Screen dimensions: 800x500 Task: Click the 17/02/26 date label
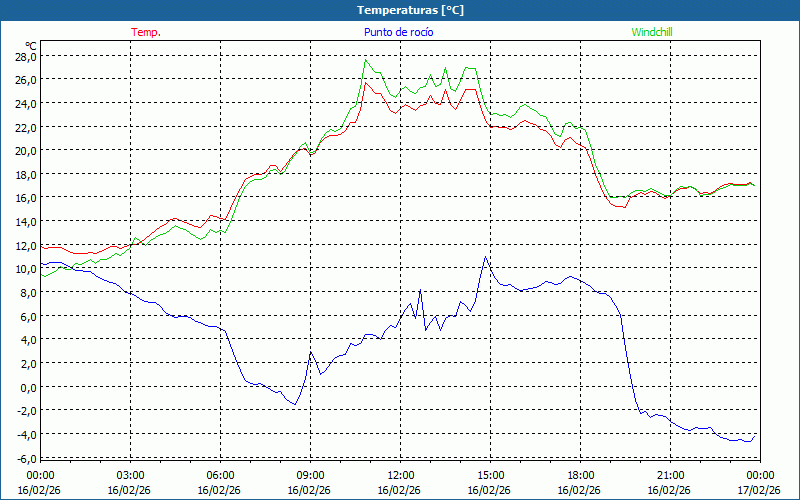(x=757, y=490)
